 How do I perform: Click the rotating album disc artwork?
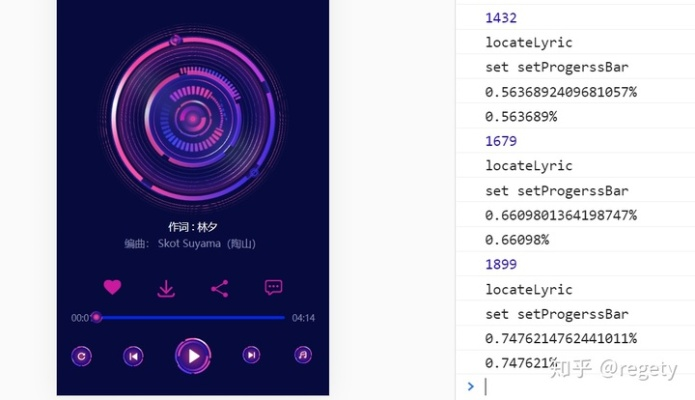point(192,120)
